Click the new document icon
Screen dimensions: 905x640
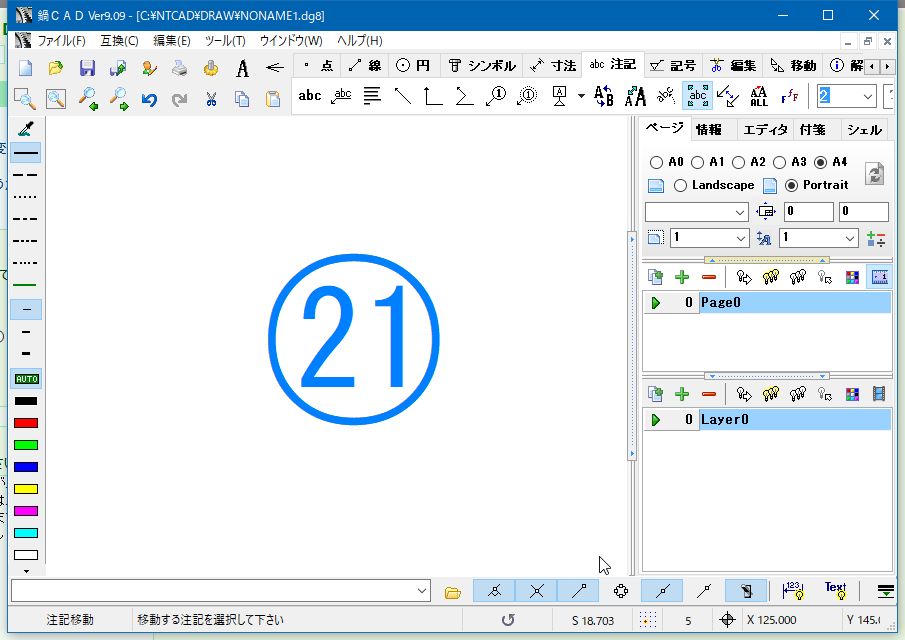(x=25, y=68)
